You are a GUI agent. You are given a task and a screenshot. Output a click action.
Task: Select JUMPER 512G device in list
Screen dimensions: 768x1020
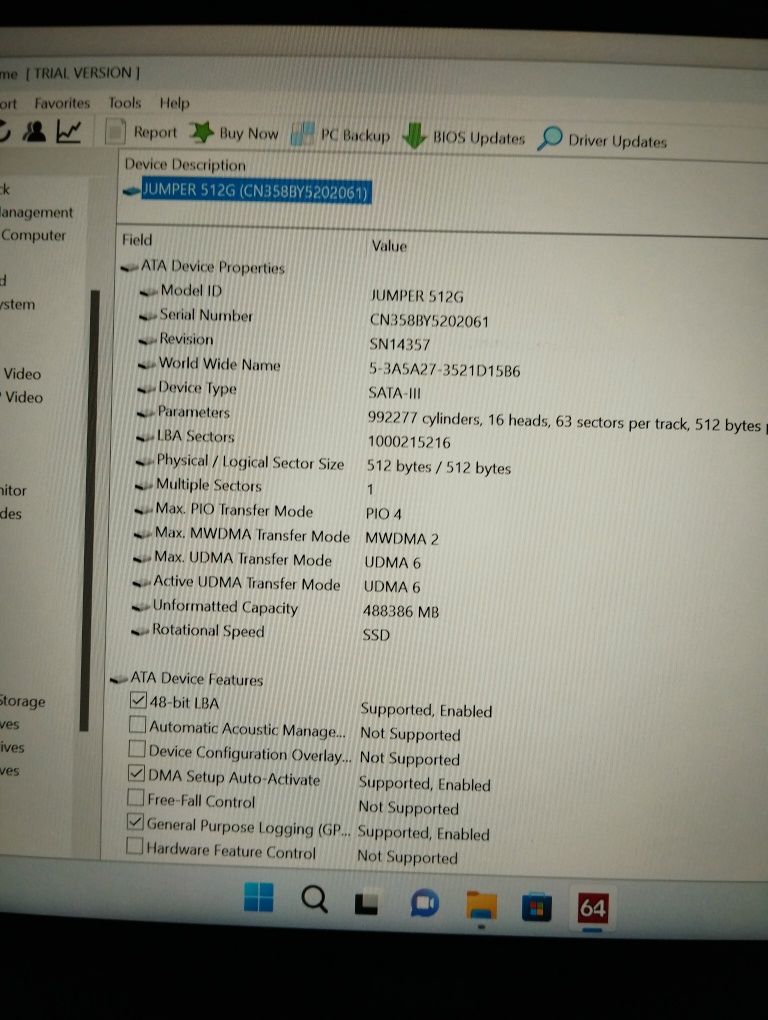click(256, 191)
